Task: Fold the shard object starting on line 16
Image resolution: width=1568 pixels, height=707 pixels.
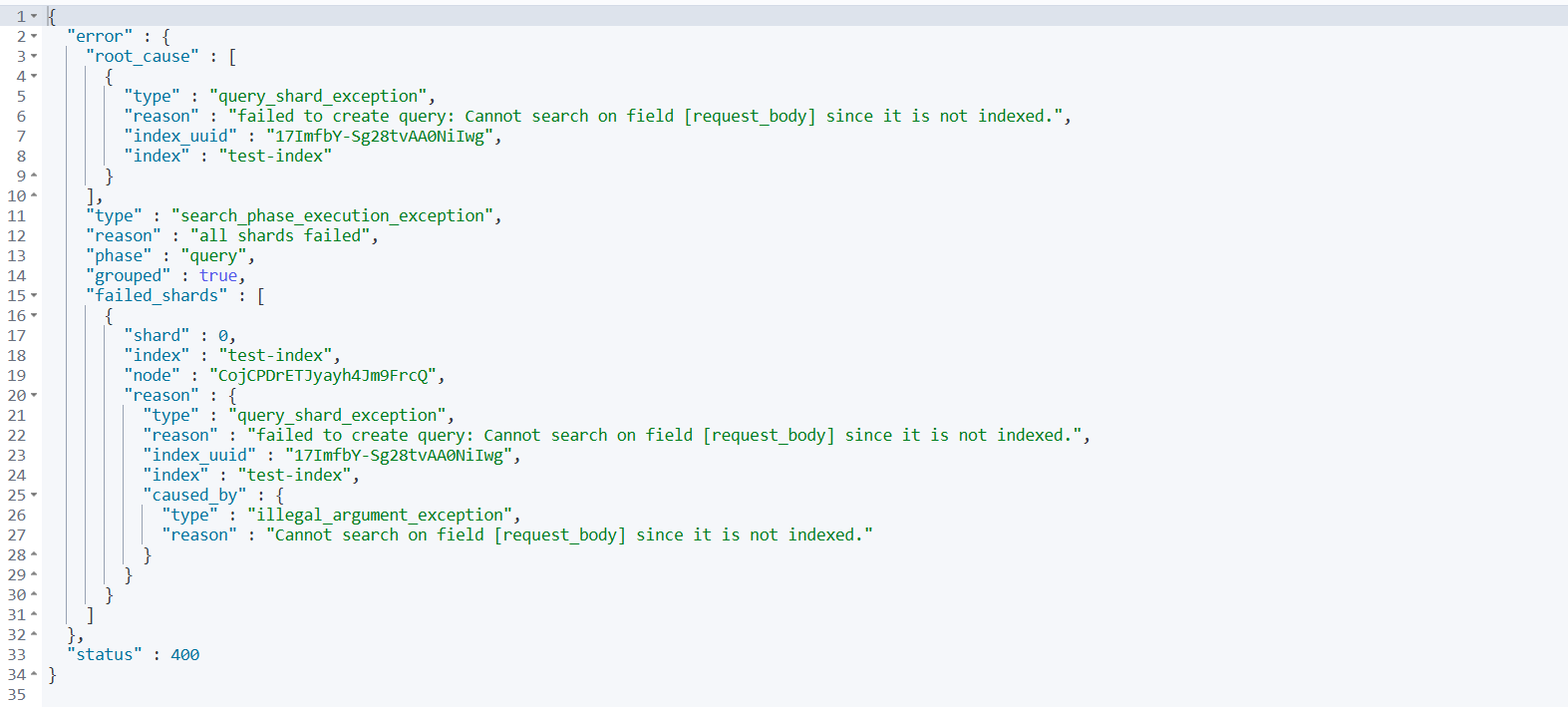Action: [x=34, y=316]
